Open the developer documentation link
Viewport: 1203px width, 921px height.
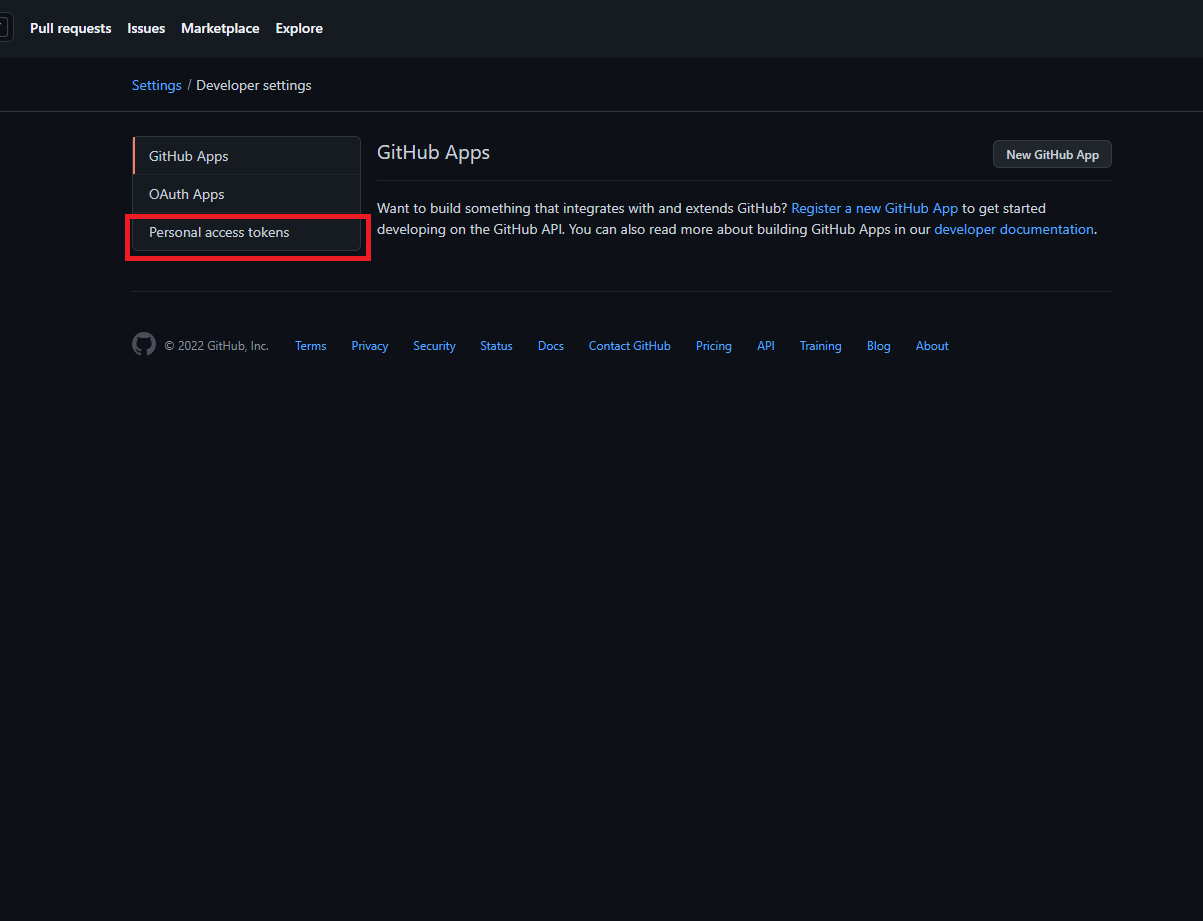1014,229
